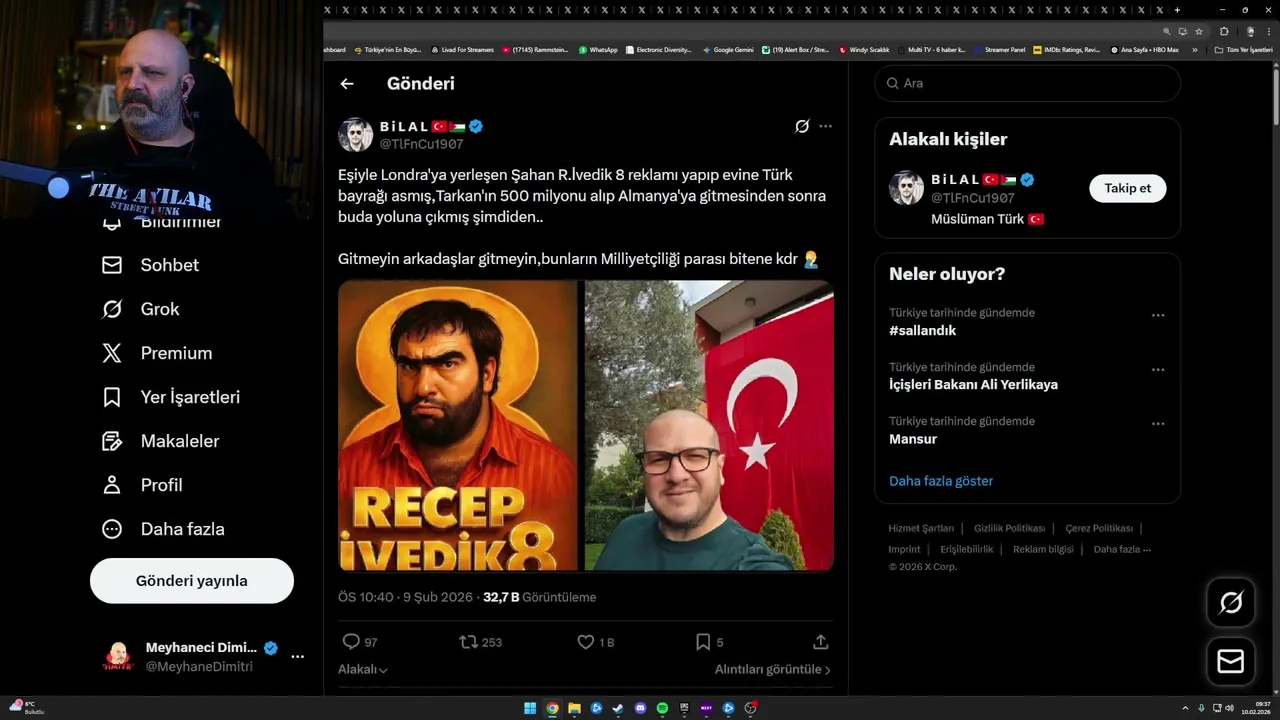Click Alıntıları görüntüle link
This screenshot has width=1280, height=720.
pyautogui.click(x=773, y=669)
